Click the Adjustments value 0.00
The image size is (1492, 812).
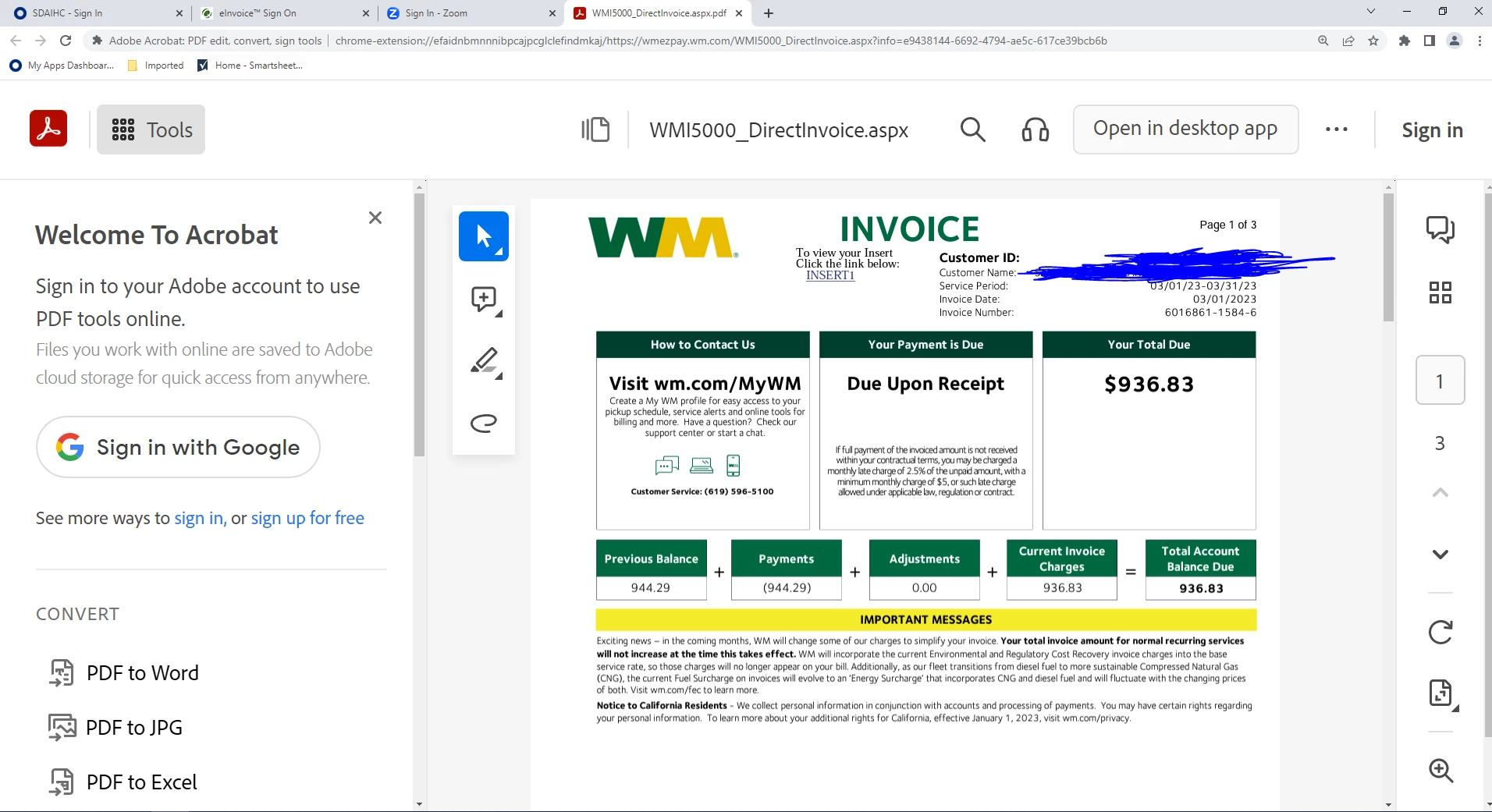(x=924, y=588)
